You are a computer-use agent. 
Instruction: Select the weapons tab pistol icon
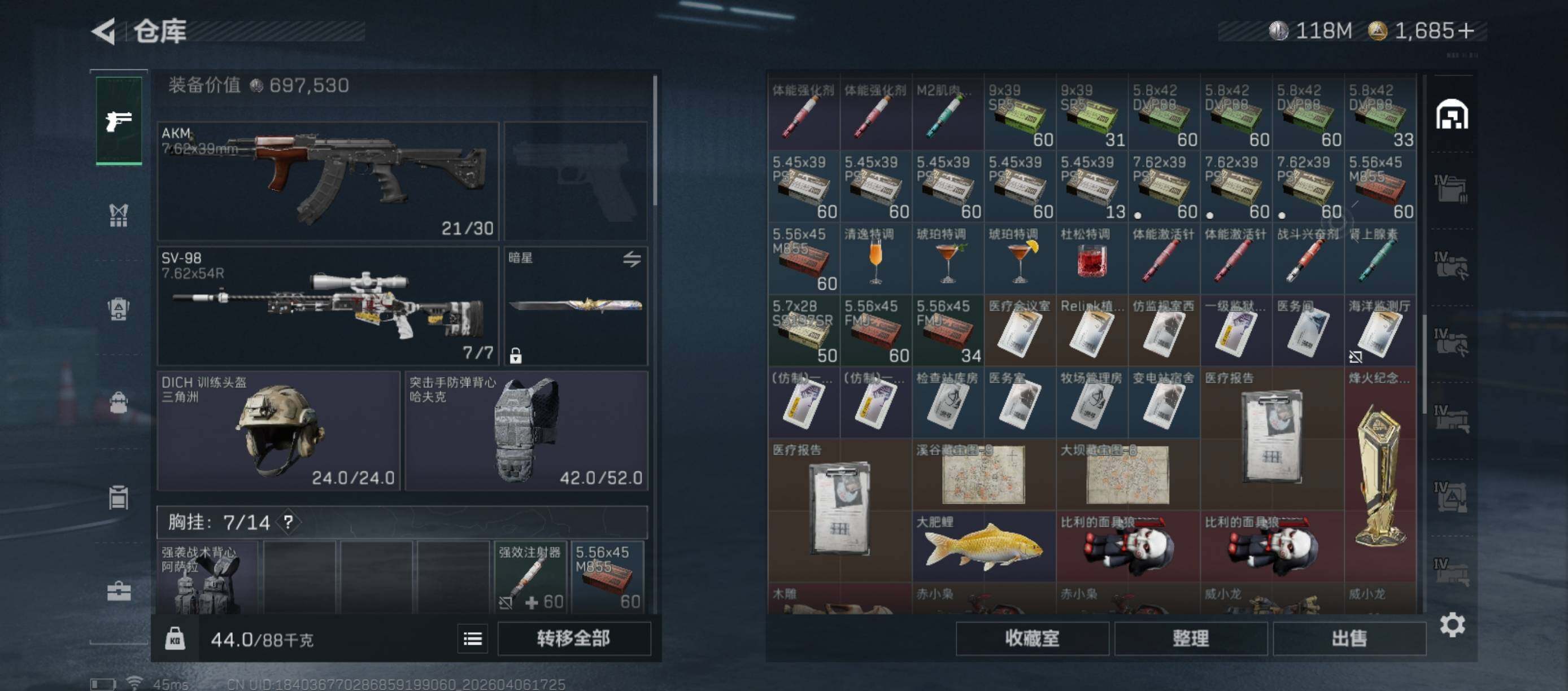tap(119, 121)
